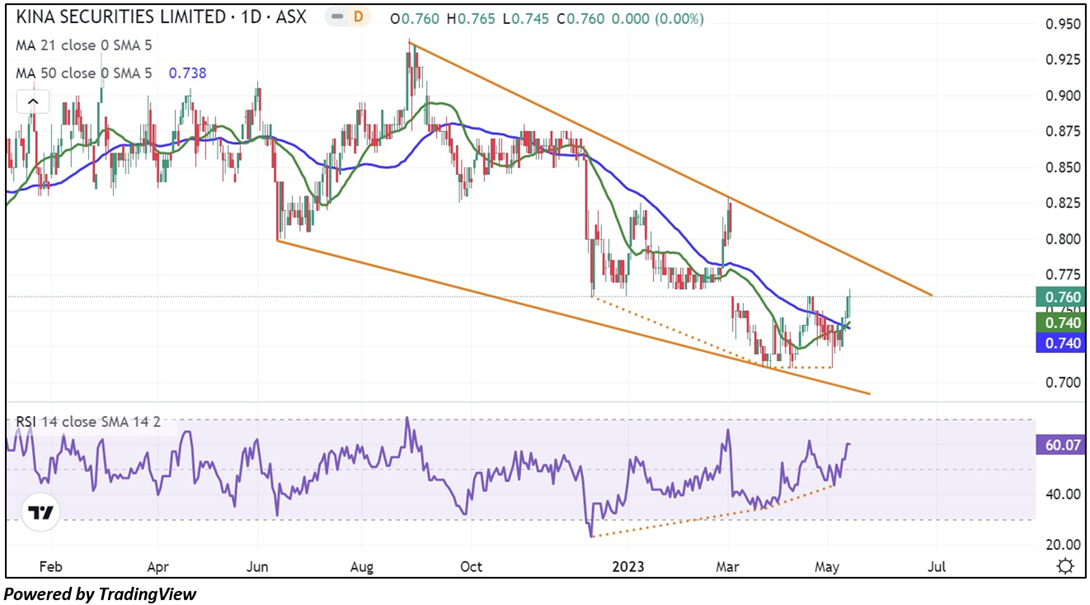
Task: Select the MA 50 close 0 SMA 5 legend
Action: tap(84, 73)
